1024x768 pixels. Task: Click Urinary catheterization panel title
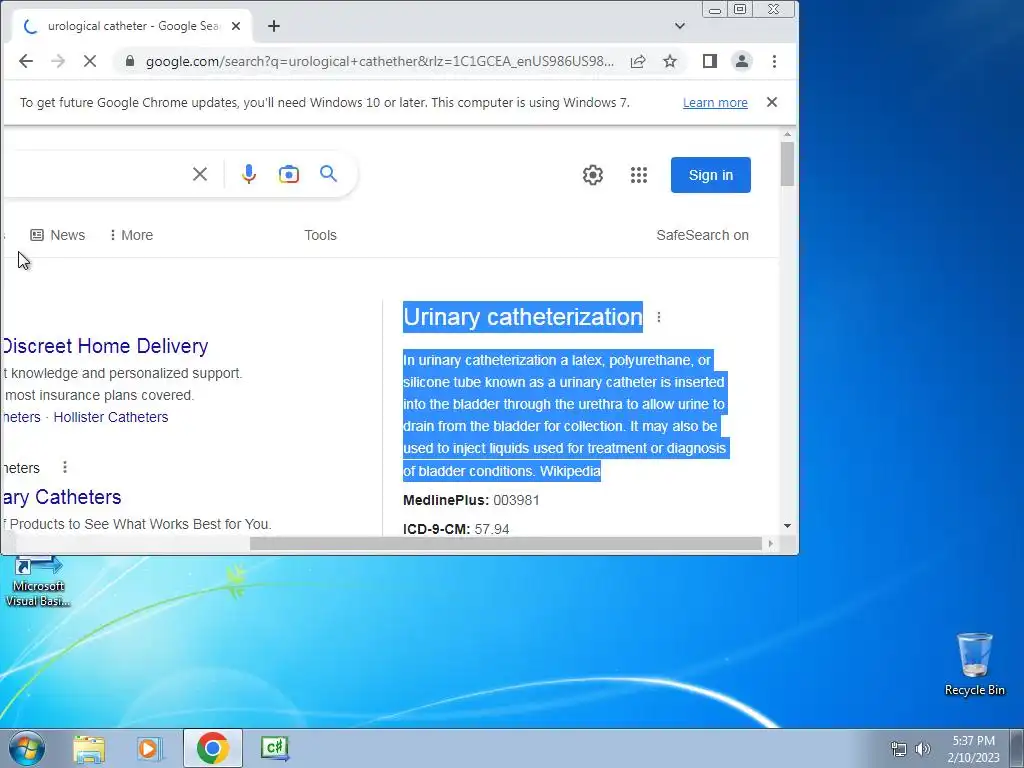click(523, 317)
